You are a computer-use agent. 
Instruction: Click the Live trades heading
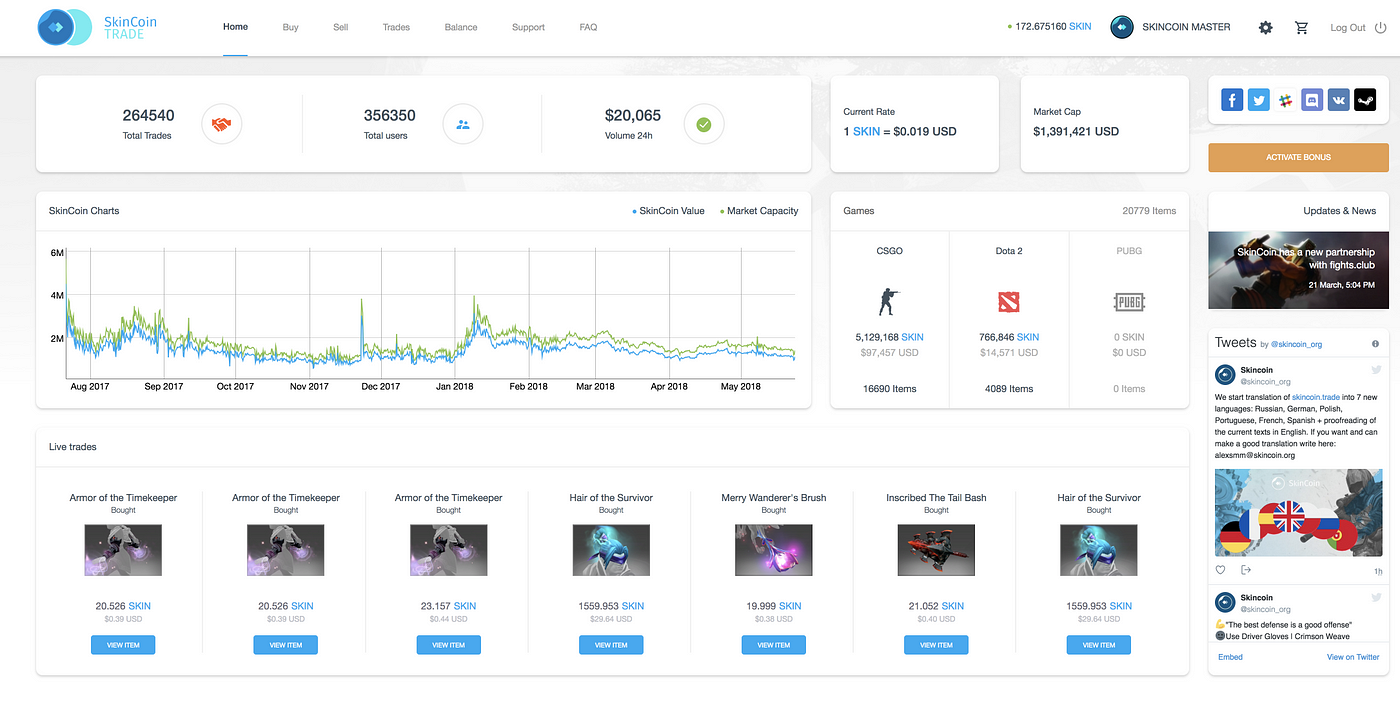(x=73, y=447)
